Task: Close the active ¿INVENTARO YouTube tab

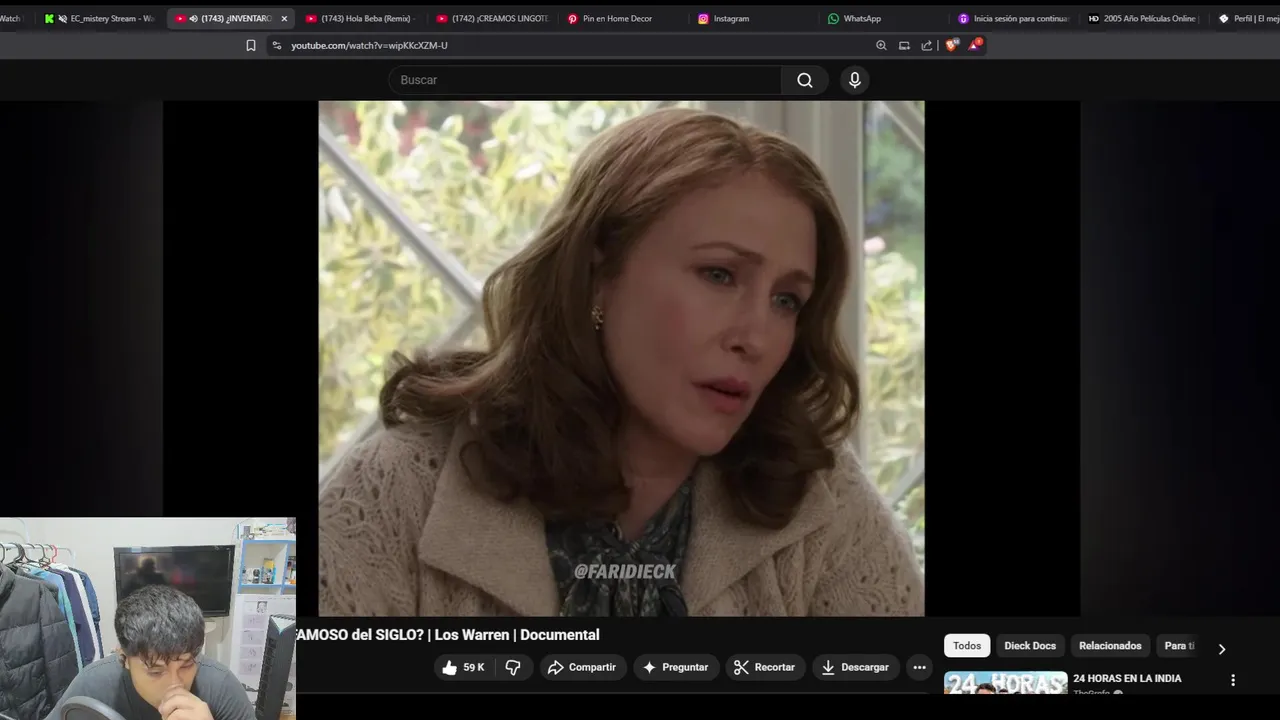Action: point(284,18)
